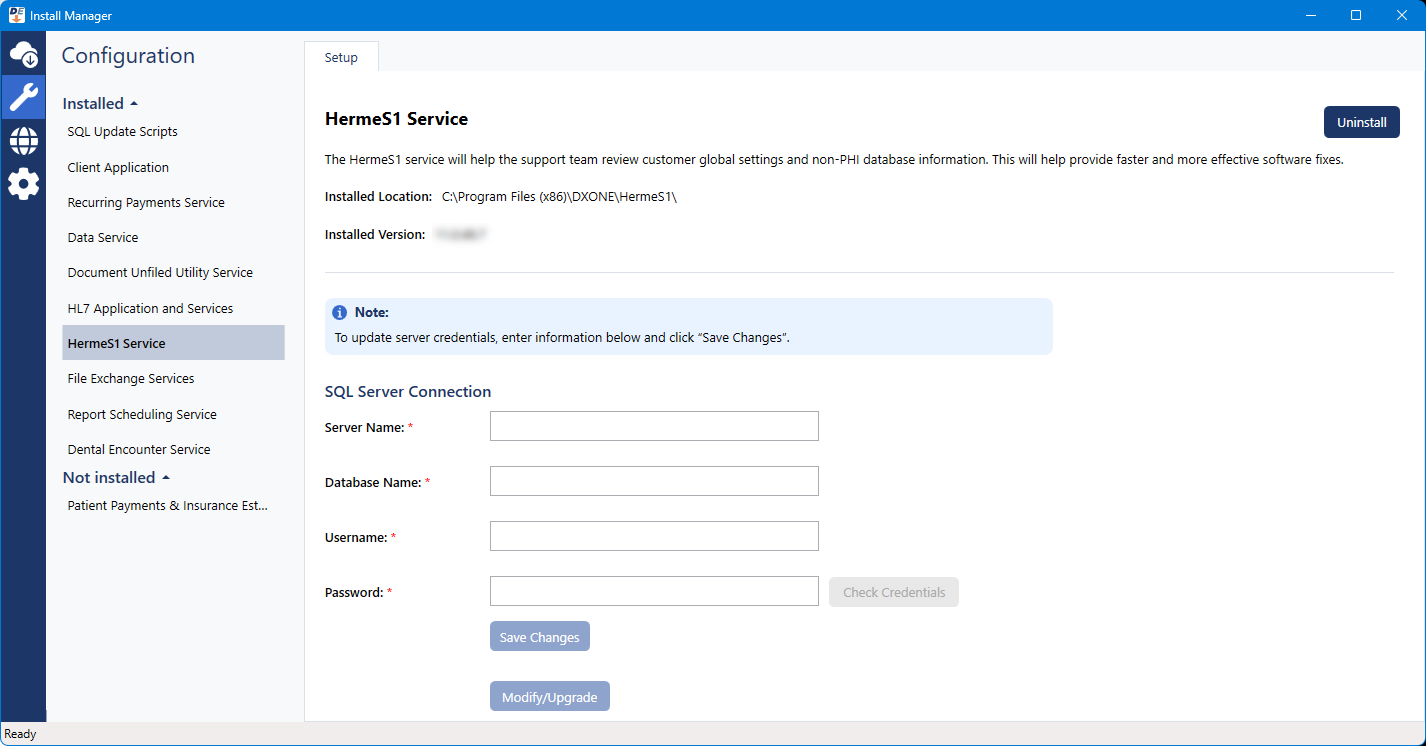Viewport: 1426px width, 746px height.
Task: Open the cloud download section icon
Action: (x=23, y=54)
